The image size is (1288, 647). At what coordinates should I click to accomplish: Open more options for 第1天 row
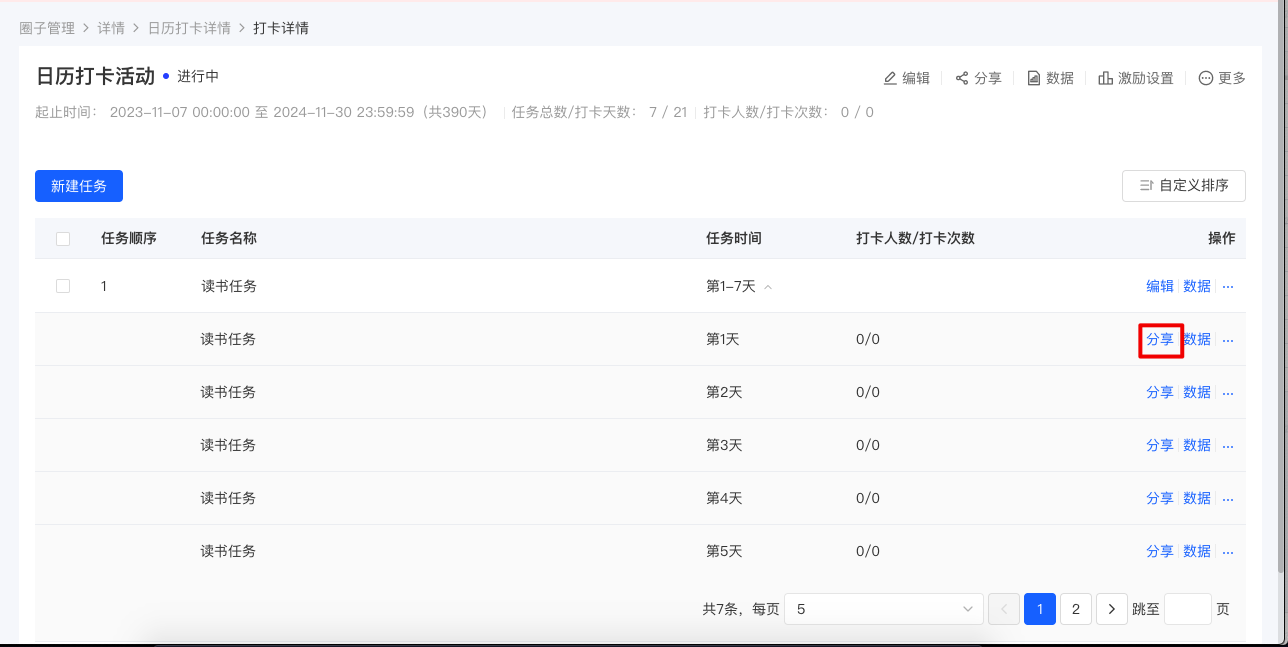click(x=1228, y=340)
